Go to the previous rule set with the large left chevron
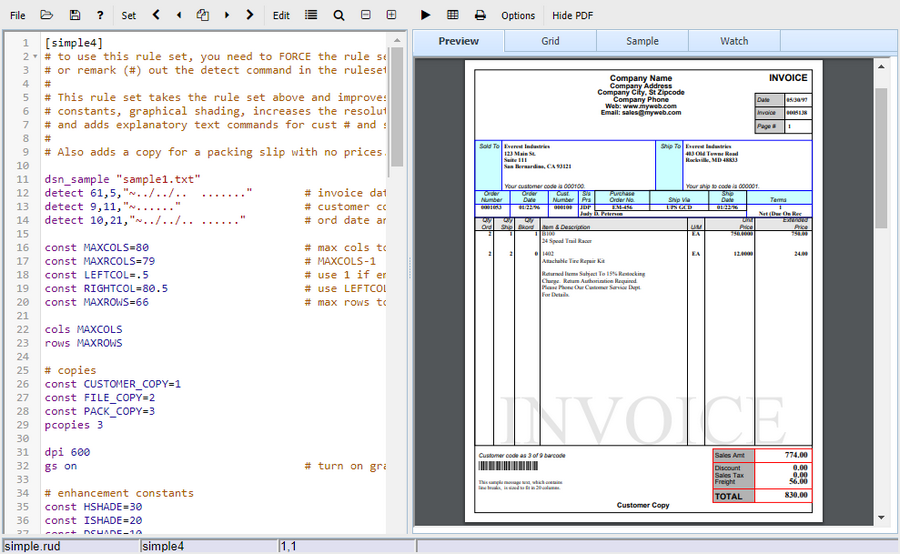The width and height of the screenshot is (900, 554). pos(156,15)
